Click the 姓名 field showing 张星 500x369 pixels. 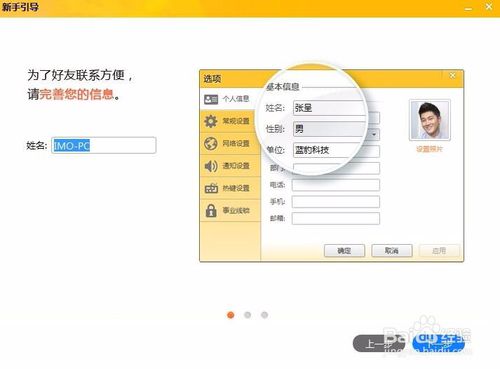pyautogui.click(x=330, y=108)
